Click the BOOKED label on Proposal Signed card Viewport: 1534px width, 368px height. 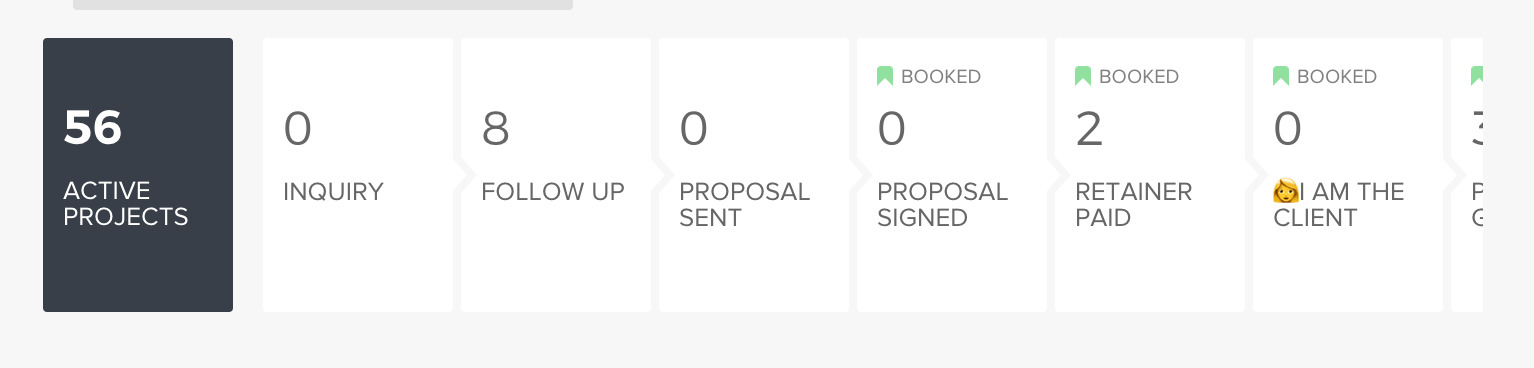coord(941,77)
